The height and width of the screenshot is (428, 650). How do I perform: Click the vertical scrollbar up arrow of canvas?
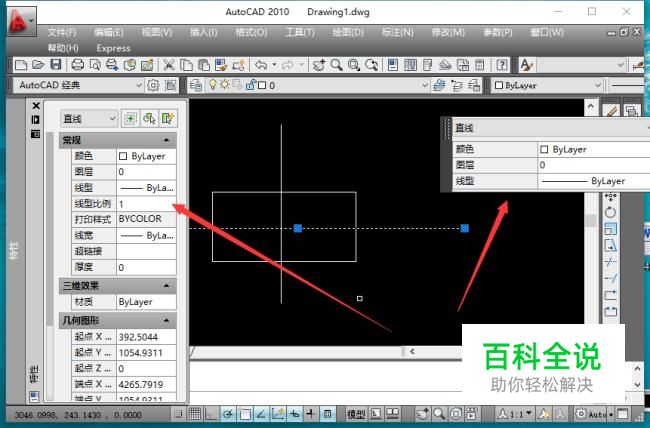pos(591,107)
